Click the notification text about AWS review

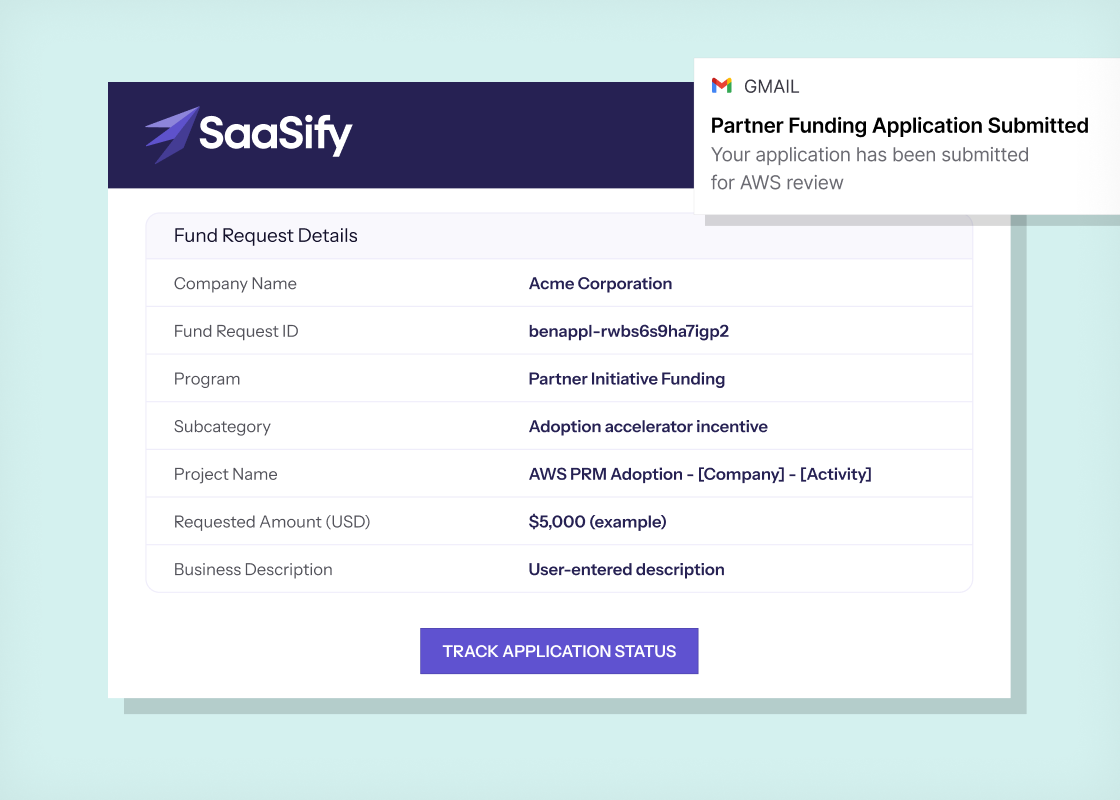(x=869, y=169)
